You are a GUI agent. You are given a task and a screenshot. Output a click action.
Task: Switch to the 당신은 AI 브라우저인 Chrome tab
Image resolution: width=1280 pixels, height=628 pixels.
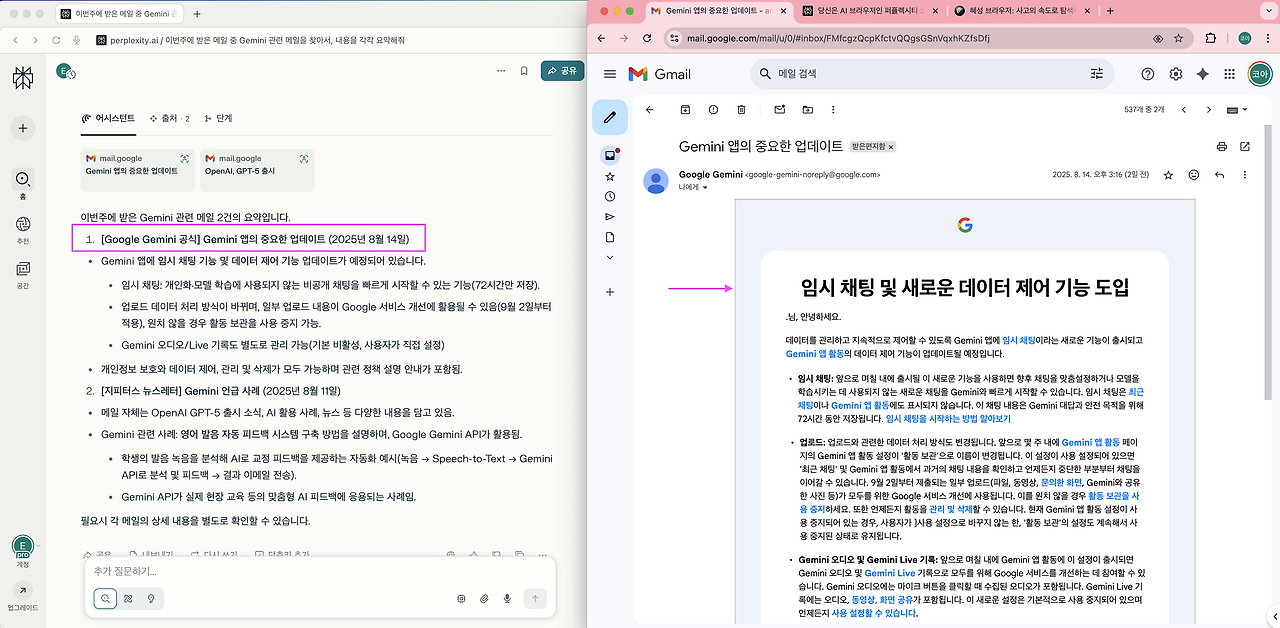coord(868,11)
